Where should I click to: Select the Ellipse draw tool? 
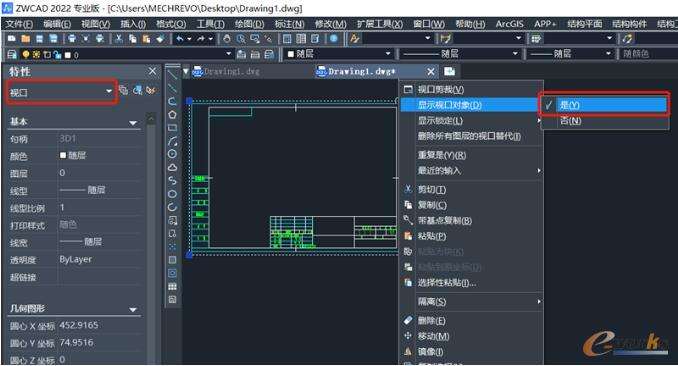[x=173, y=194]
